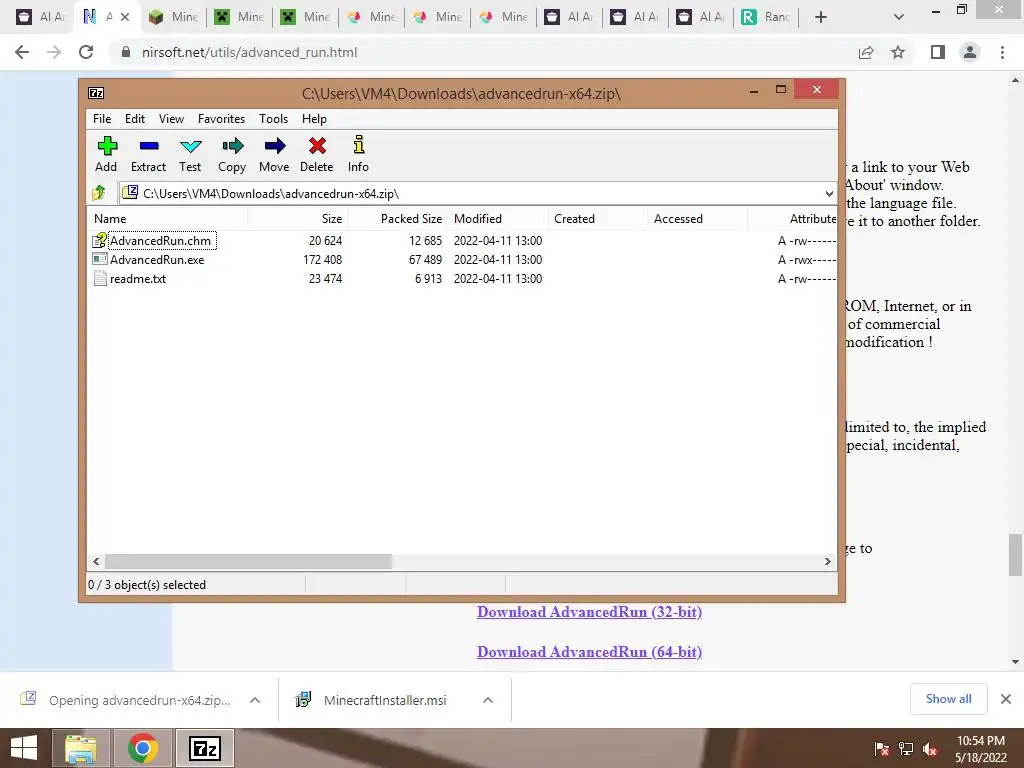The height and width of the screenshot is (768, 1024).
Task: Go up one folder level in 7-Zip
Action: pos(99,193)
